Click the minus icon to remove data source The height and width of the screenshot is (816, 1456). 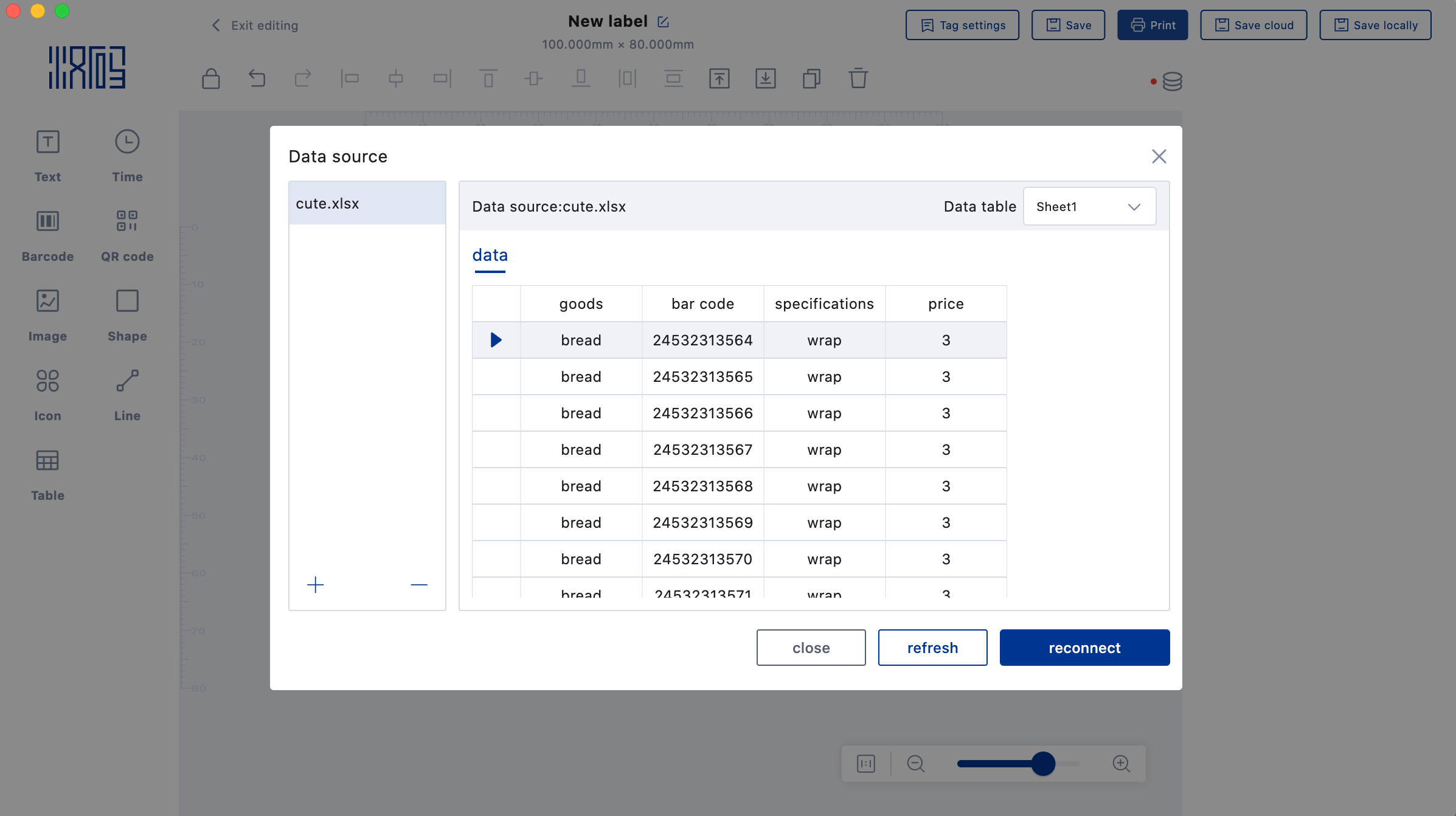419,585
